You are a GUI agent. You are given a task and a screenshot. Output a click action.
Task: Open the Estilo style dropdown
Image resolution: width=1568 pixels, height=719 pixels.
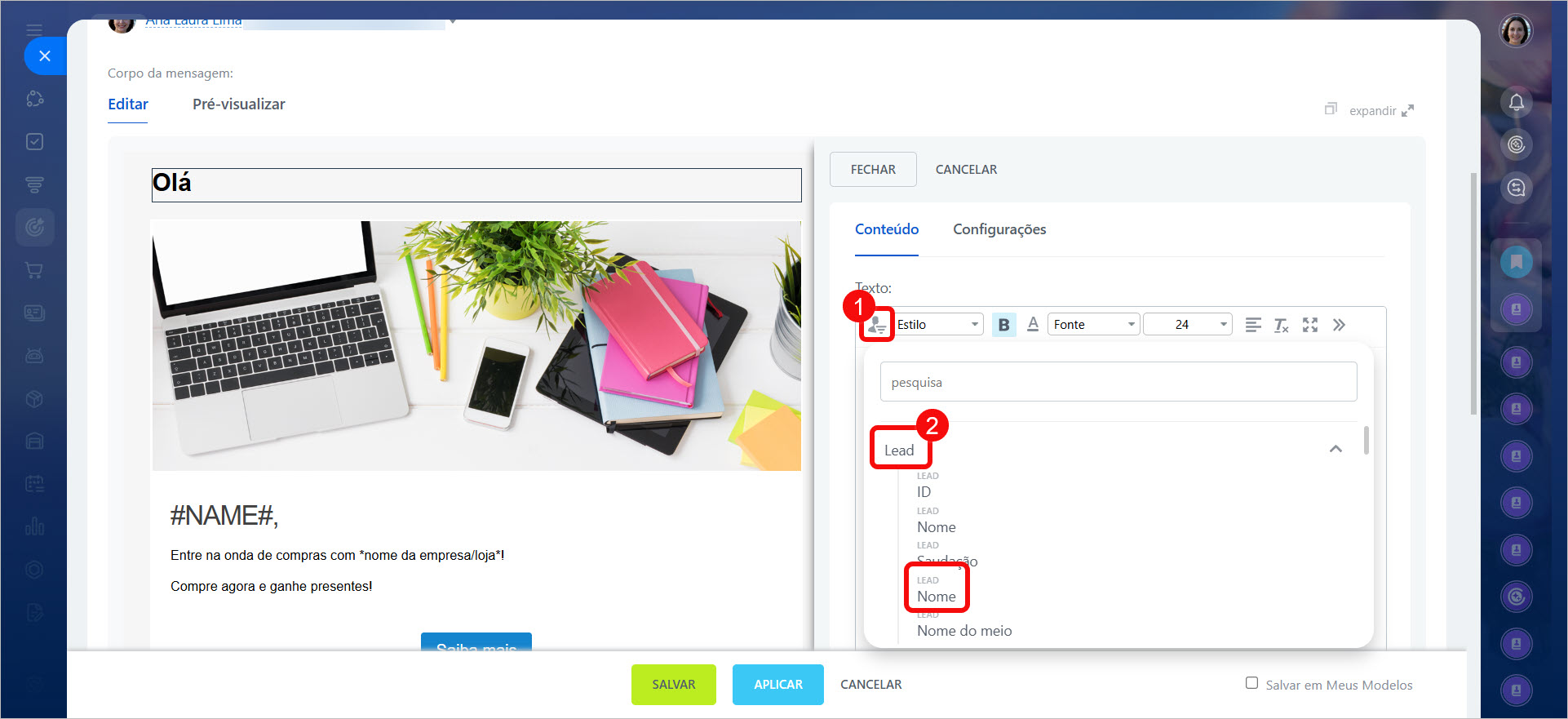(x=938, y=325)
